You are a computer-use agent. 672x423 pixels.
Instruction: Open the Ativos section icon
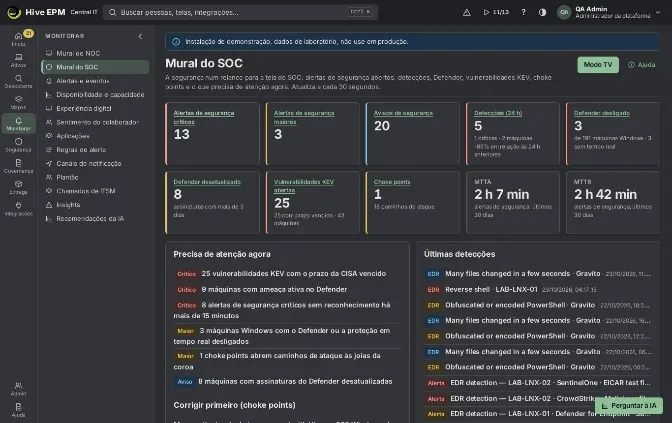point(18,60)
